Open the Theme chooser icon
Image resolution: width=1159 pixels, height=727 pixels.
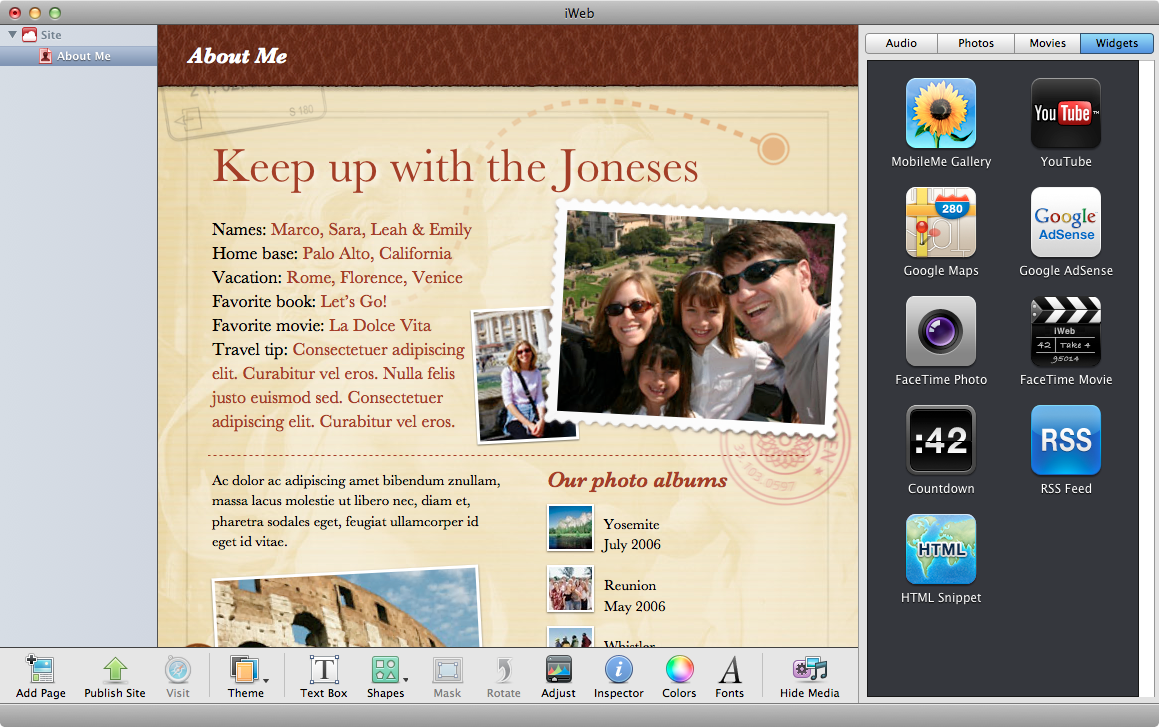[x=244, y=670]
